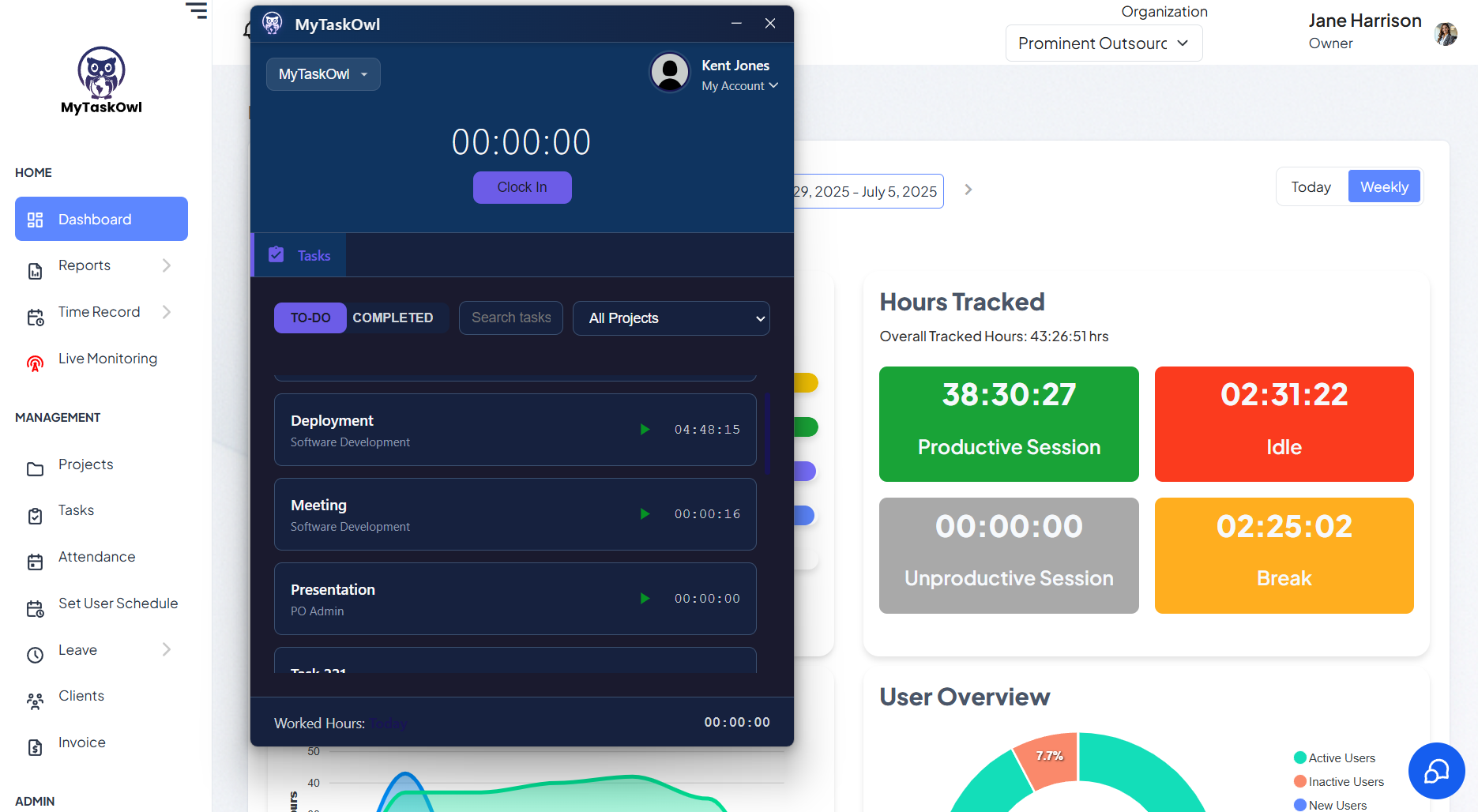Open the date range picker field
The height and width of the screenshot is (812, 1478).
(x=868, y=191)
